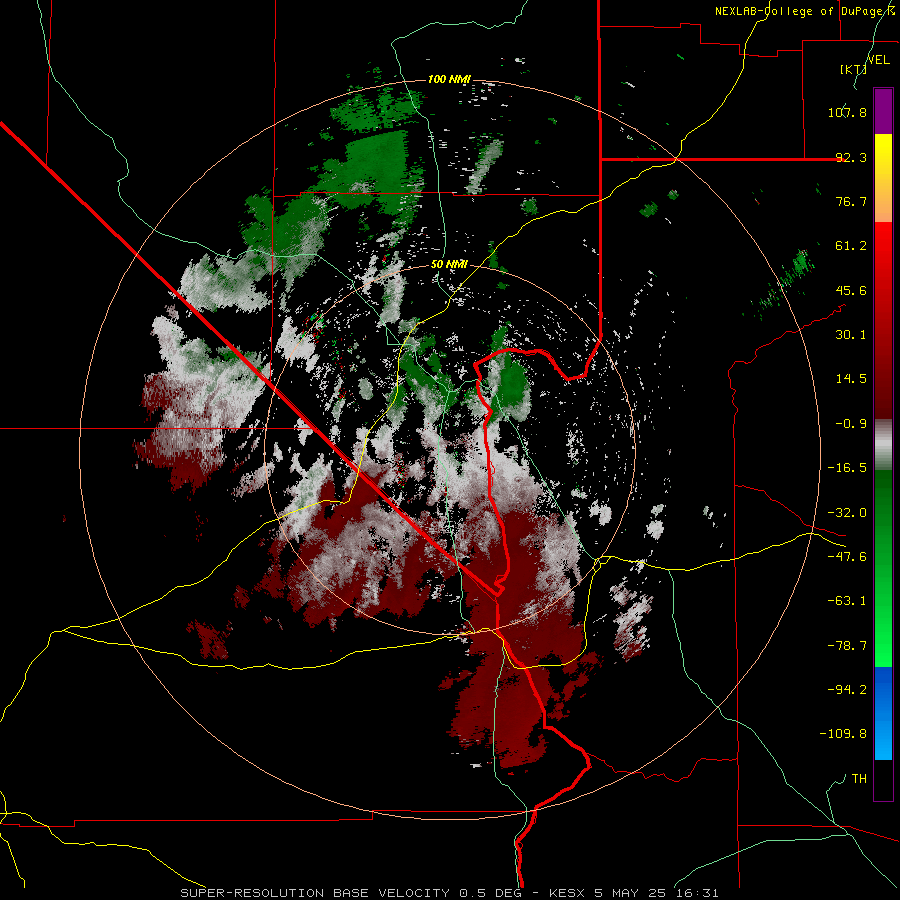Click the 76.7 velocity scale value
Image resolution: width=900 pixels, height=900 pixels.
click(851, 201)
